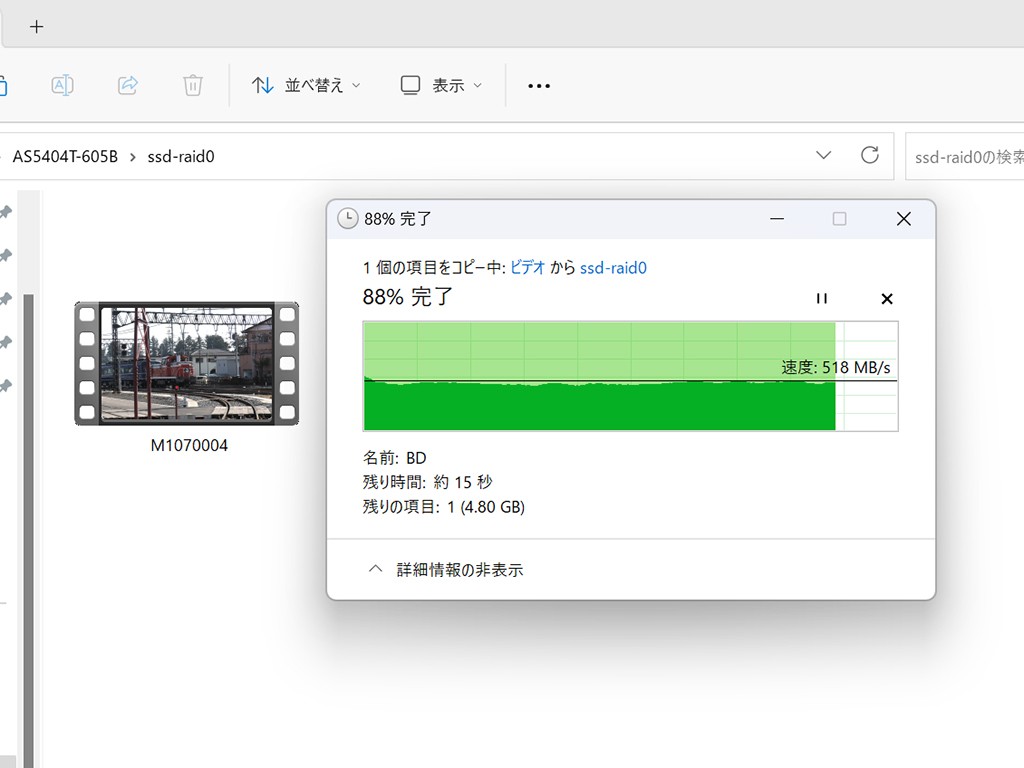This screenshot has width=1024, height=768.
Task: Open the 表示 view dropdown
Action: click(441, 85)
